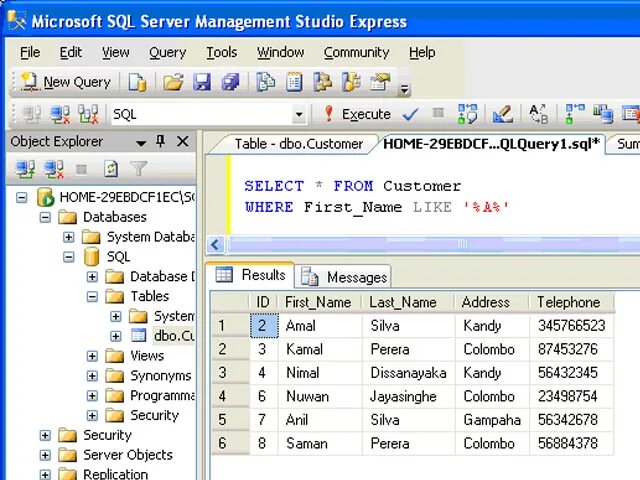Open file using the folder icon
This screenshot has height=480, width=640.
click(x=173, y=82)
